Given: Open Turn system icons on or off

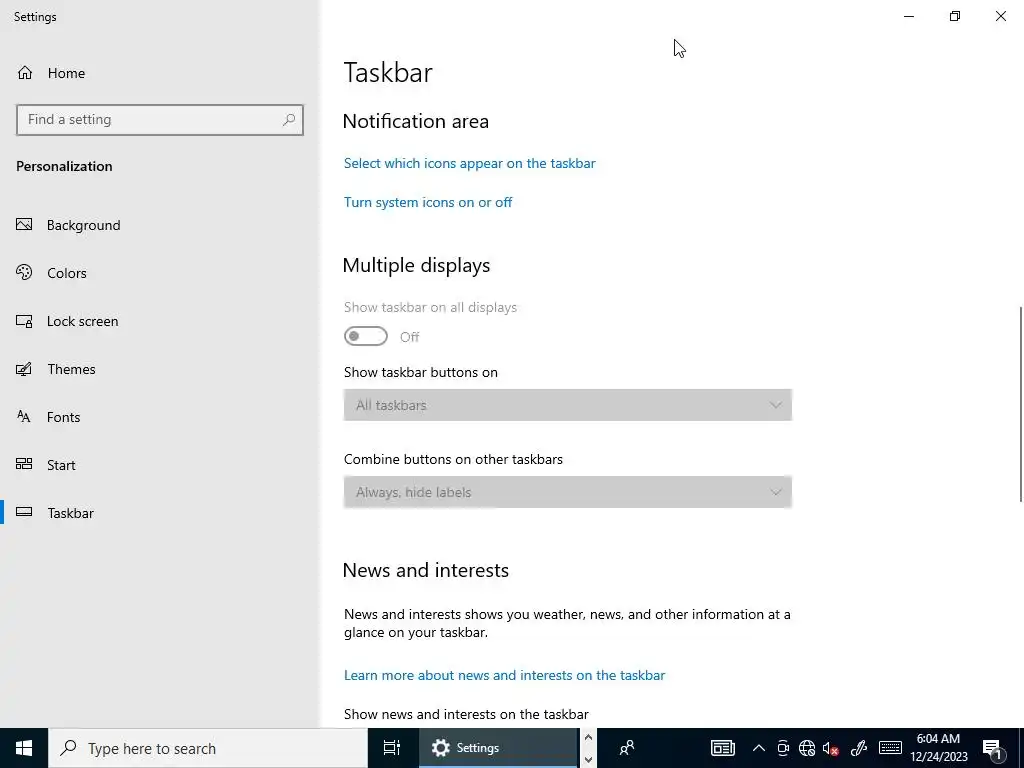Looking at the screenshot, I should pos(428,202).
